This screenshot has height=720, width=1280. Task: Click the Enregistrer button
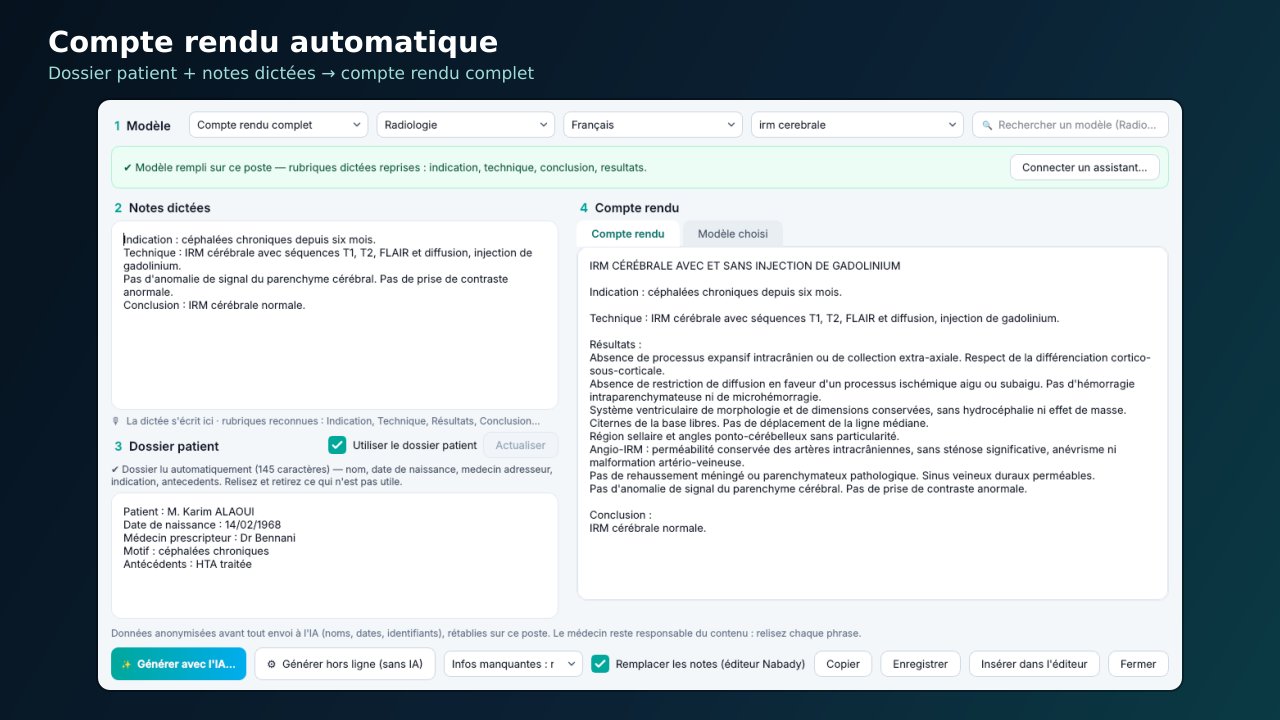click(x=921, y=664)
